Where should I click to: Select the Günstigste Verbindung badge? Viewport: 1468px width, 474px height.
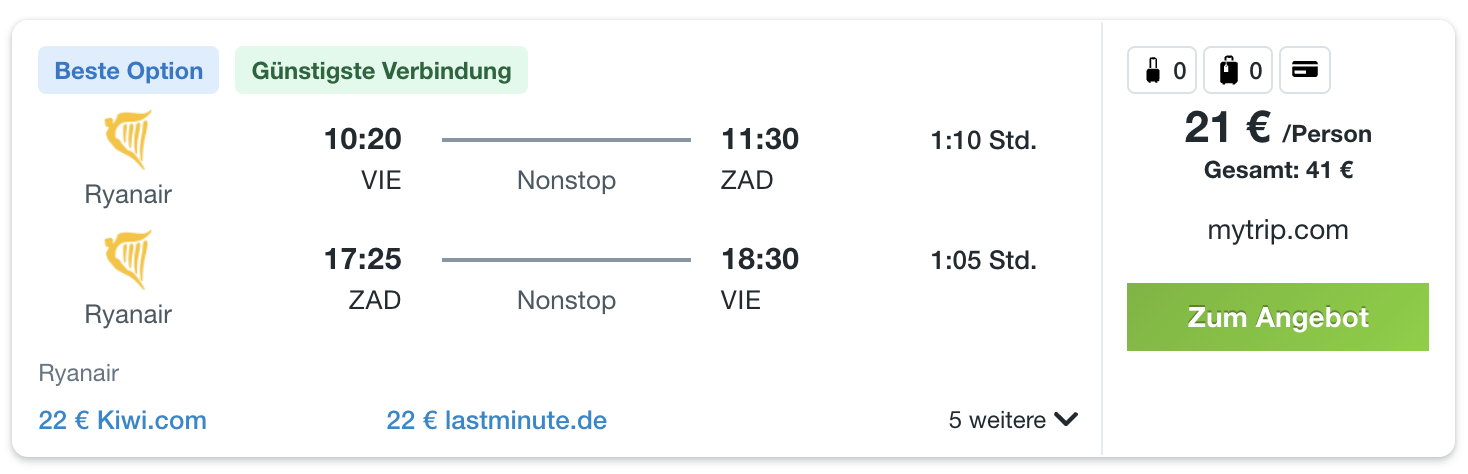pos(381,71)
